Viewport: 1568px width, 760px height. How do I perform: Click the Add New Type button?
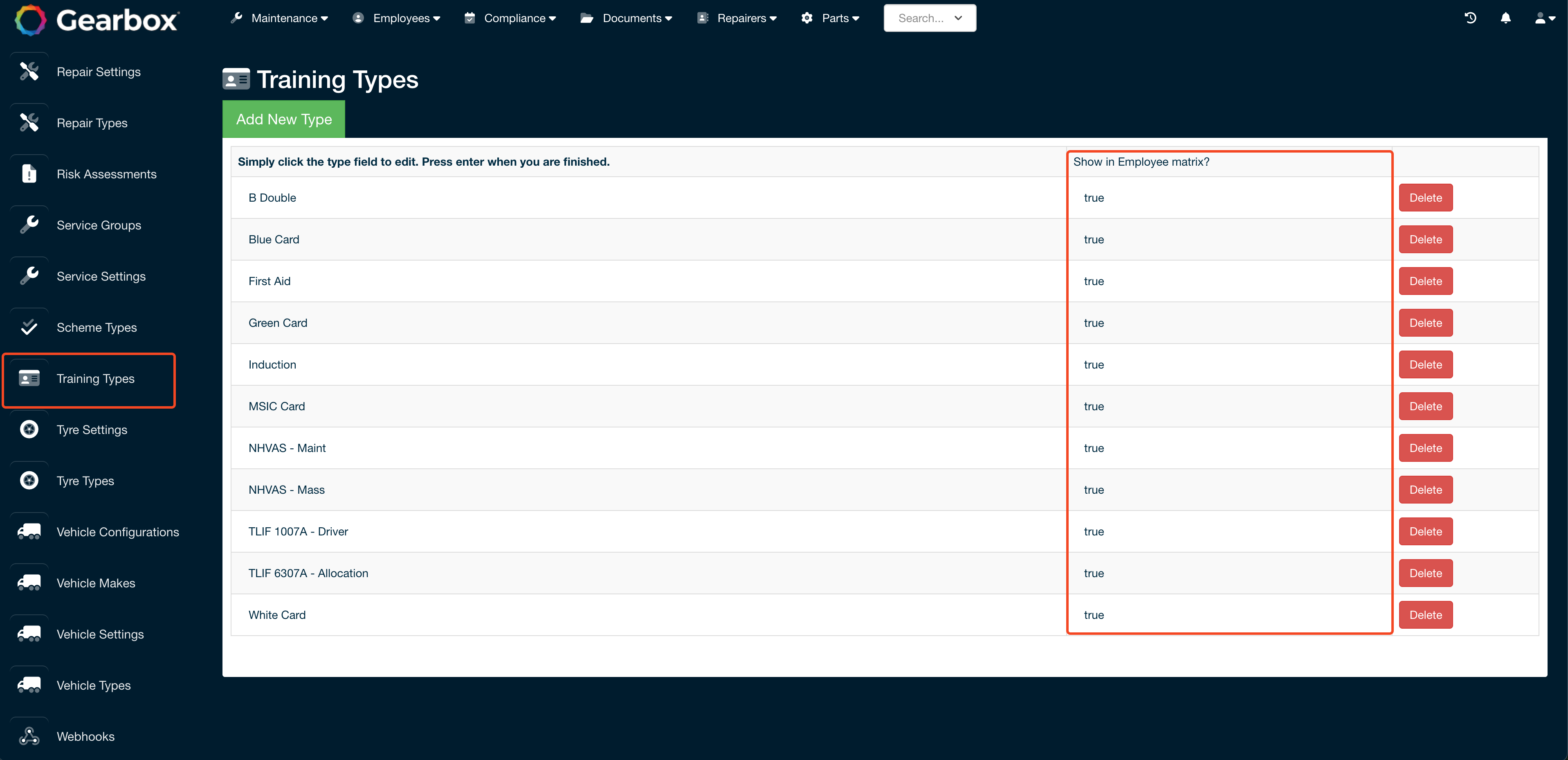coord(283,119)
